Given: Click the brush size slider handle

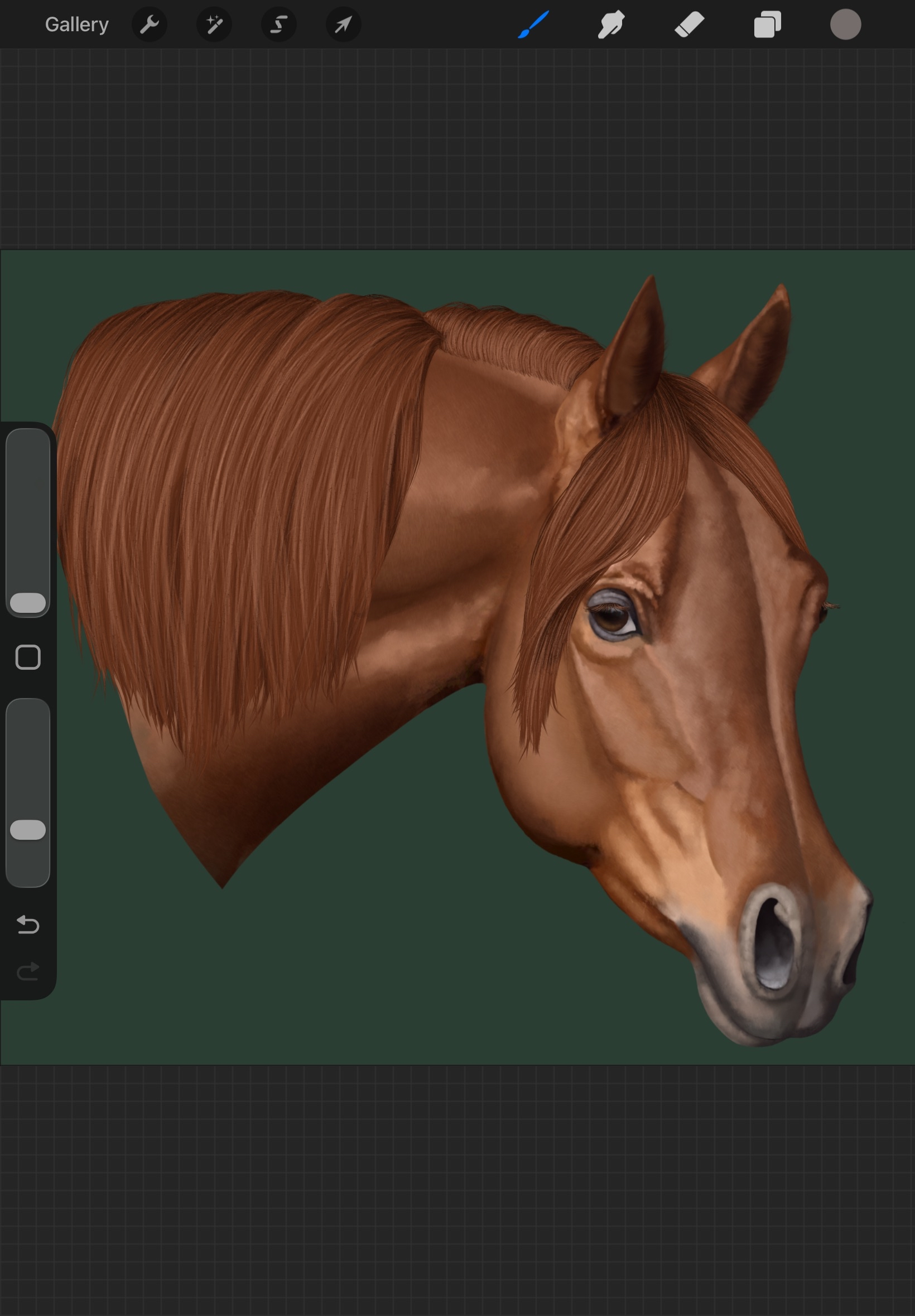Looking at the screenshot, I should pyautogui.click(x=27, y=603).
